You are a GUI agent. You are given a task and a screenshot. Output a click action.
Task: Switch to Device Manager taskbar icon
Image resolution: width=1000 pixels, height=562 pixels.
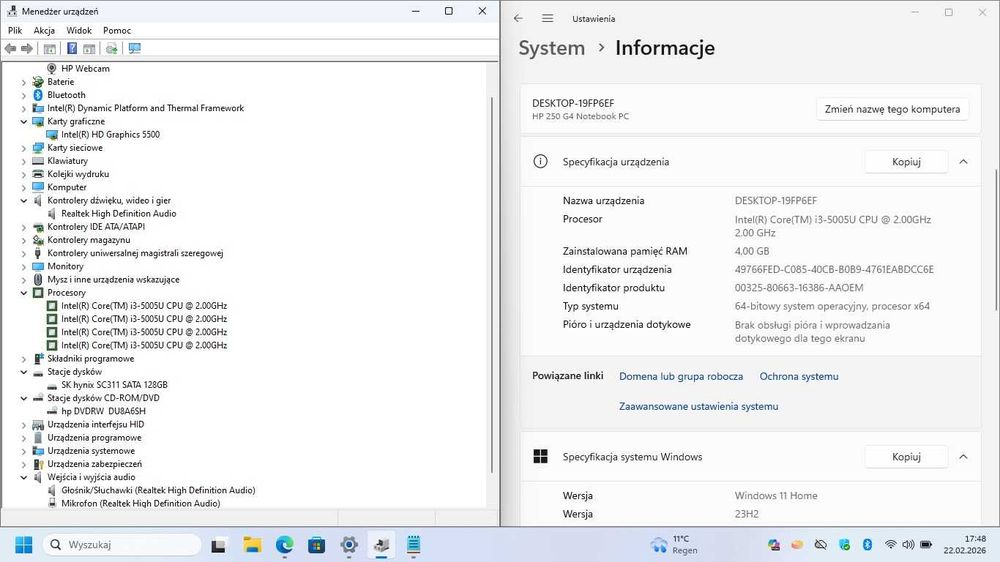click(x=381, y=545)
